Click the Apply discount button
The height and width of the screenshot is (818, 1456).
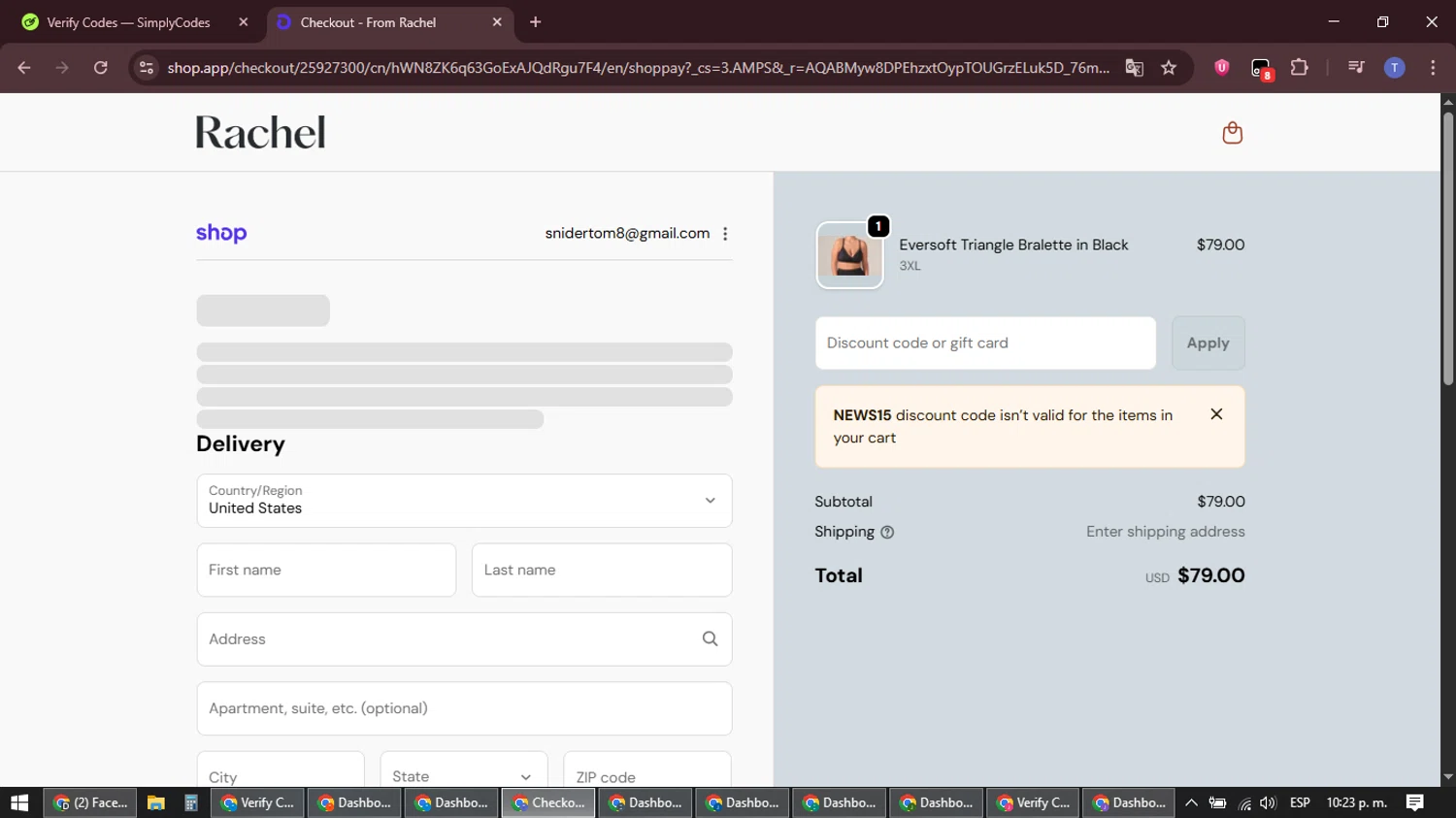tap(1208, 343)
